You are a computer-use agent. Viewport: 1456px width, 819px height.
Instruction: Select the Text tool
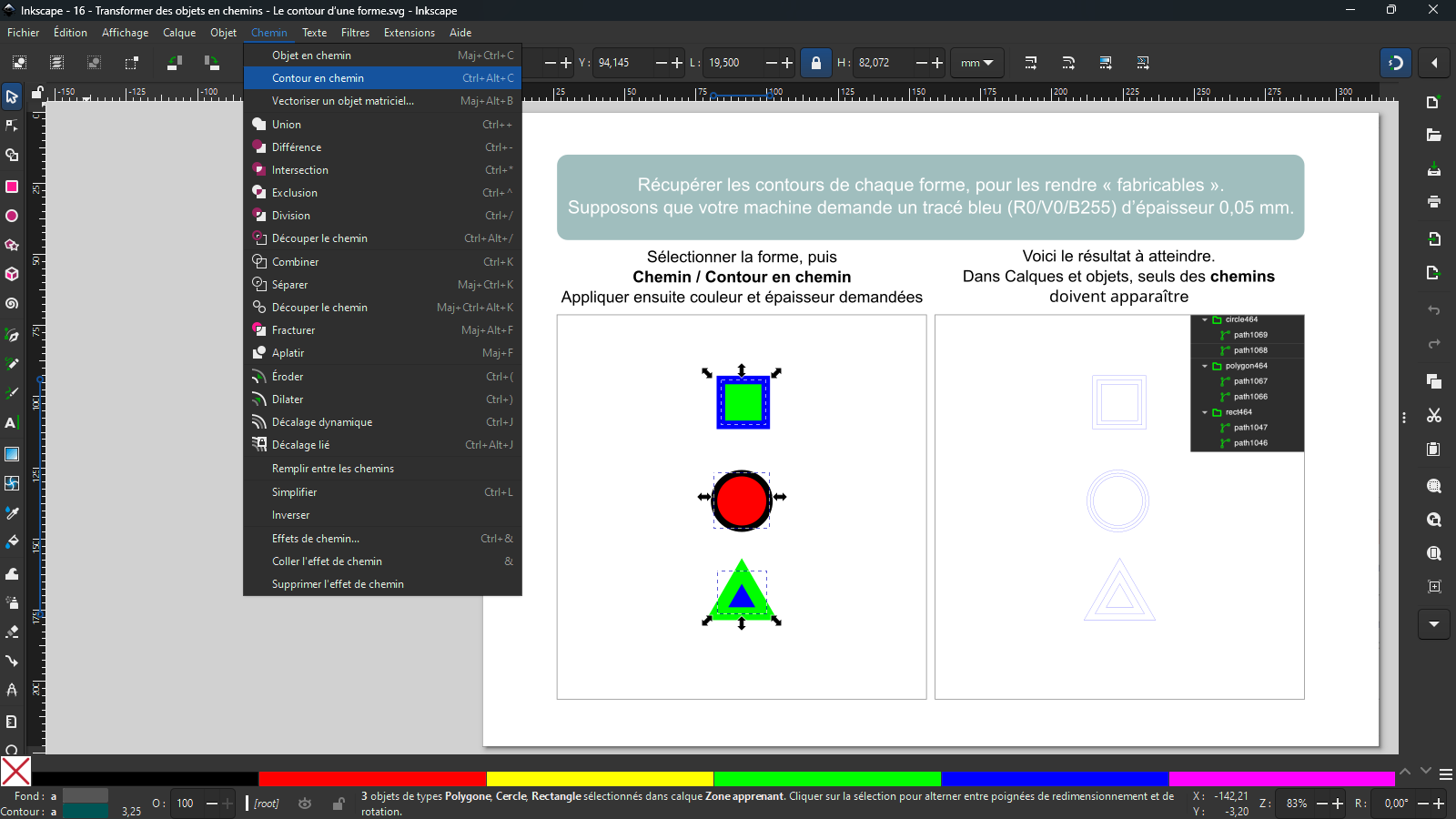12,423
